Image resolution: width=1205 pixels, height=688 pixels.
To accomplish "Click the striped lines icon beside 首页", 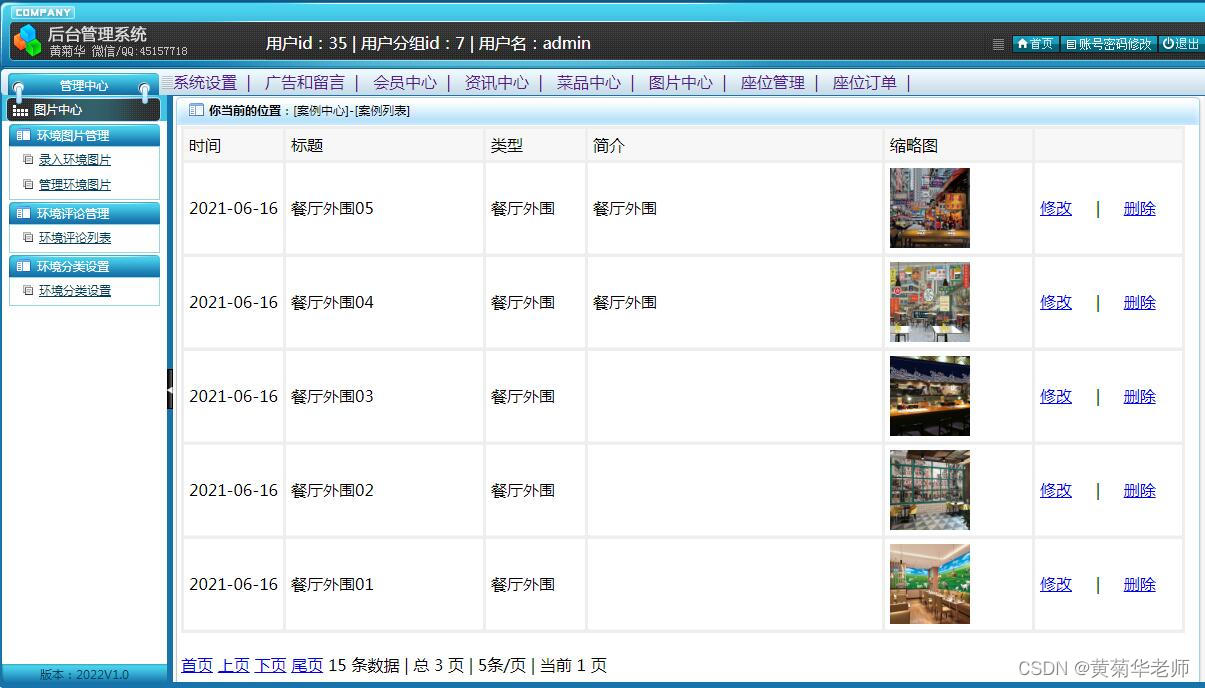I will pyautogui.click(x=998, y=44).
